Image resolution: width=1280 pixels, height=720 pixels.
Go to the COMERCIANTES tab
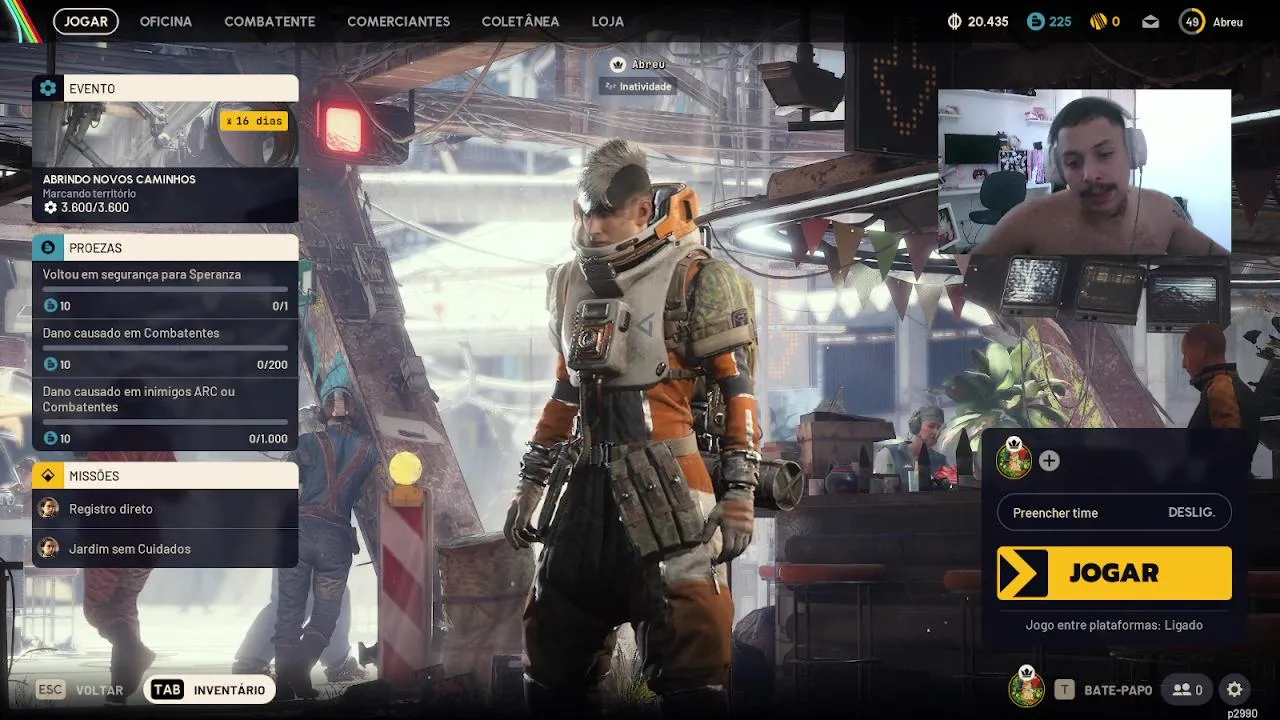point(398,21)
